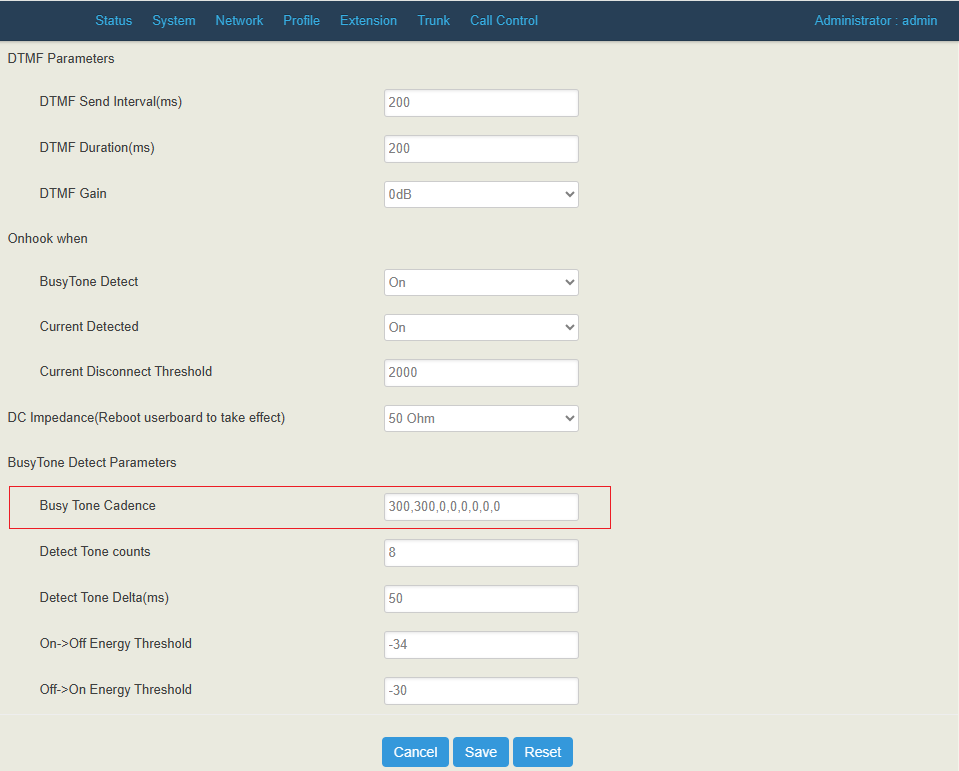
Task: Switch to the Status menu
Action: (113, 20)
